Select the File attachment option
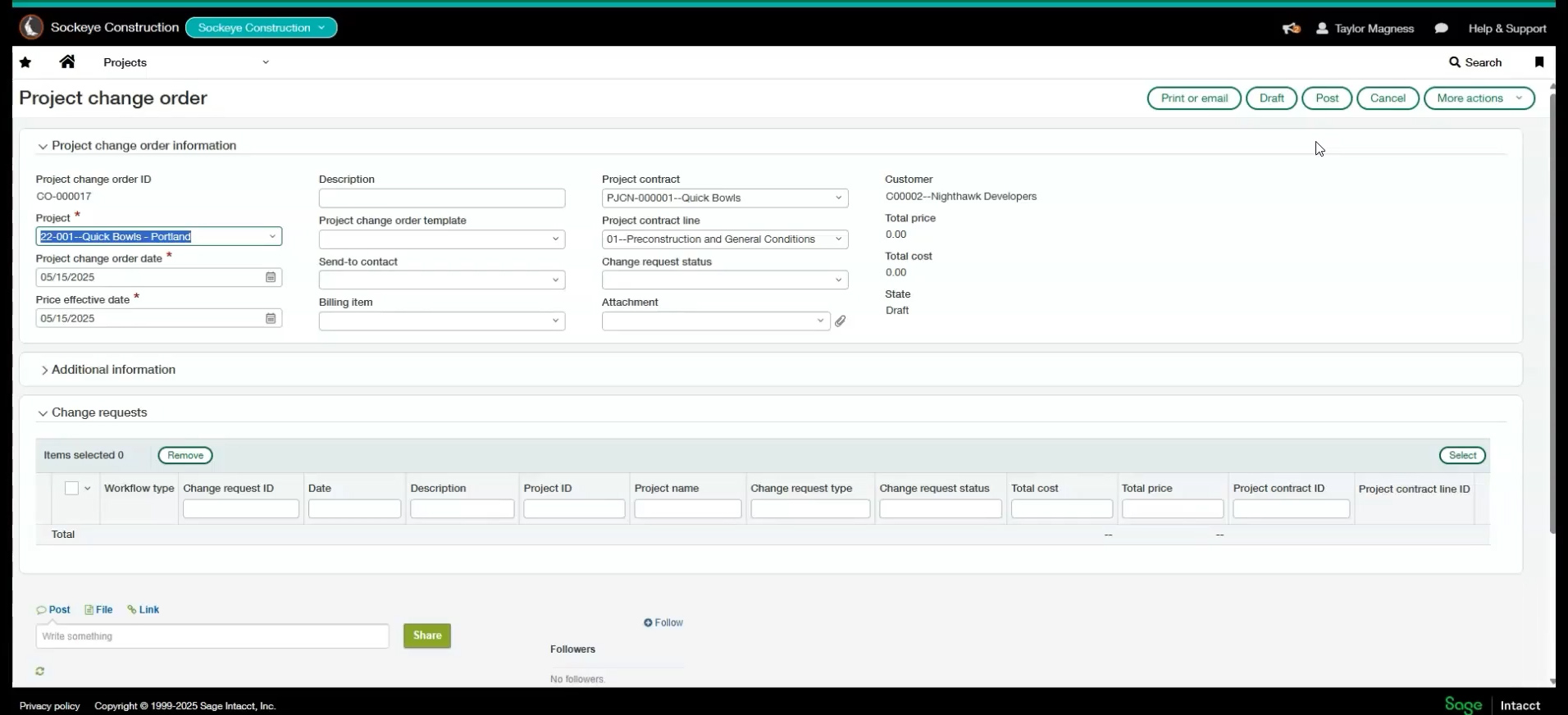1568x715 pixels. point(98,609)
